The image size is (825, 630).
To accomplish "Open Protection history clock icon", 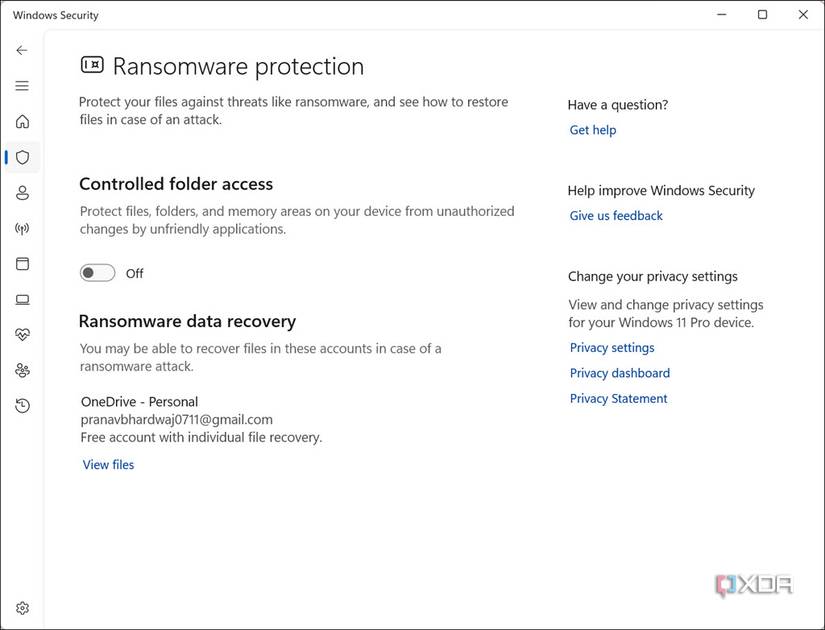I will [x=22, y=406].
